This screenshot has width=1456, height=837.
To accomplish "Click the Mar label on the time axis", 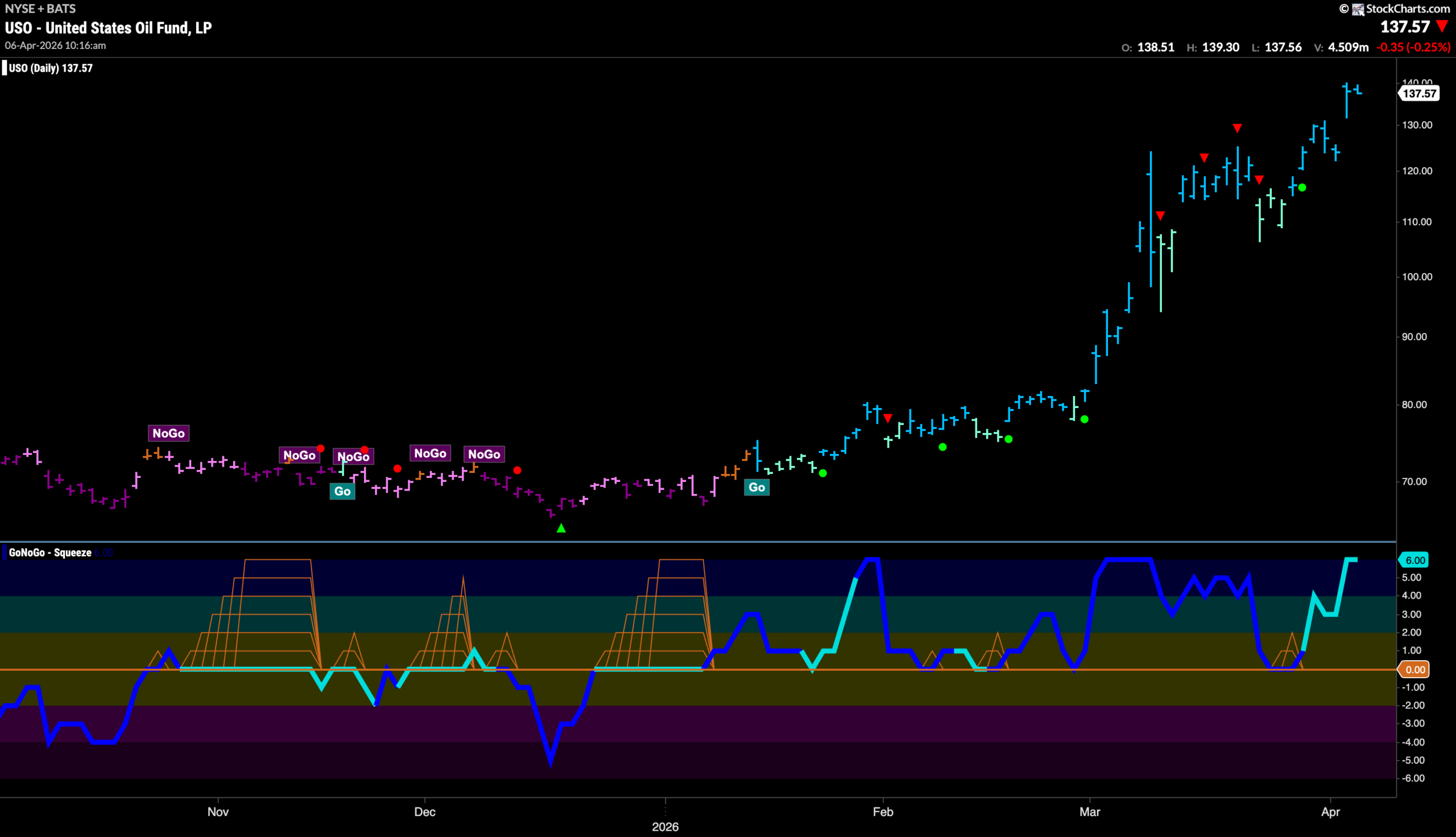I will click(1090, 812).
